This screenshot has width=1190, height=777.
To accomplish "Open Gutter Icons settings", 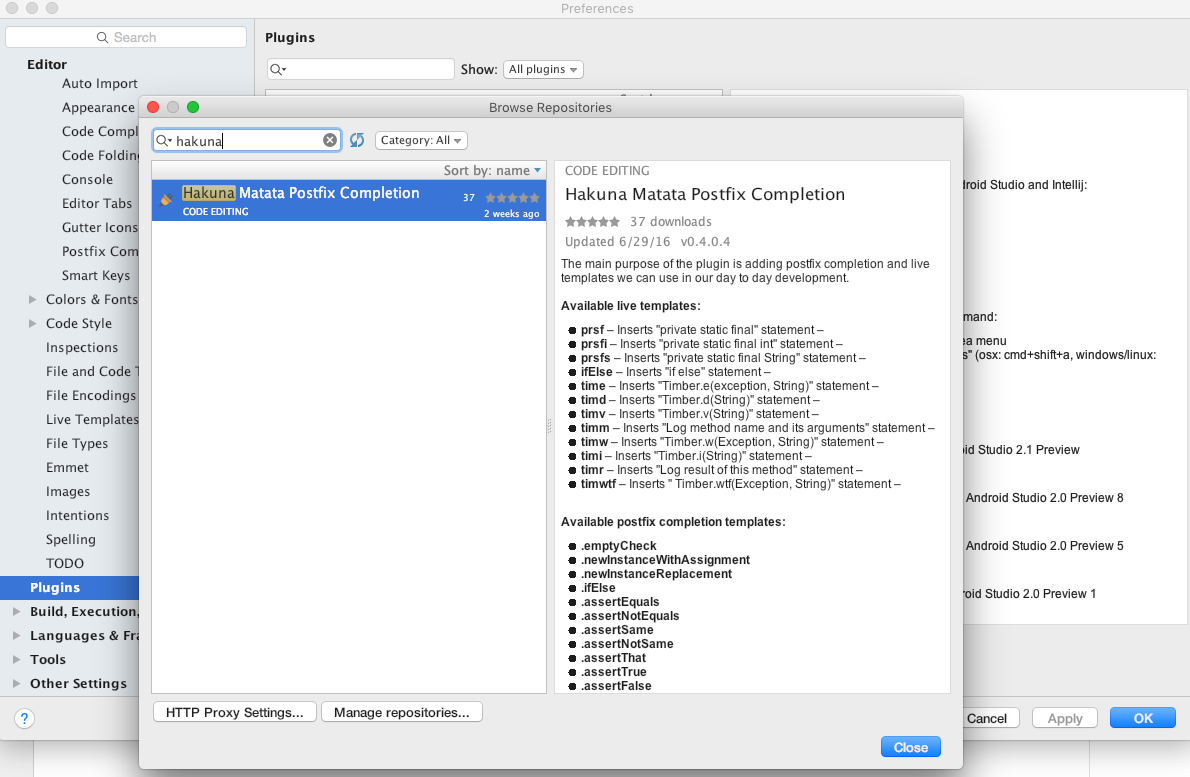I will (x=99, y=228).
